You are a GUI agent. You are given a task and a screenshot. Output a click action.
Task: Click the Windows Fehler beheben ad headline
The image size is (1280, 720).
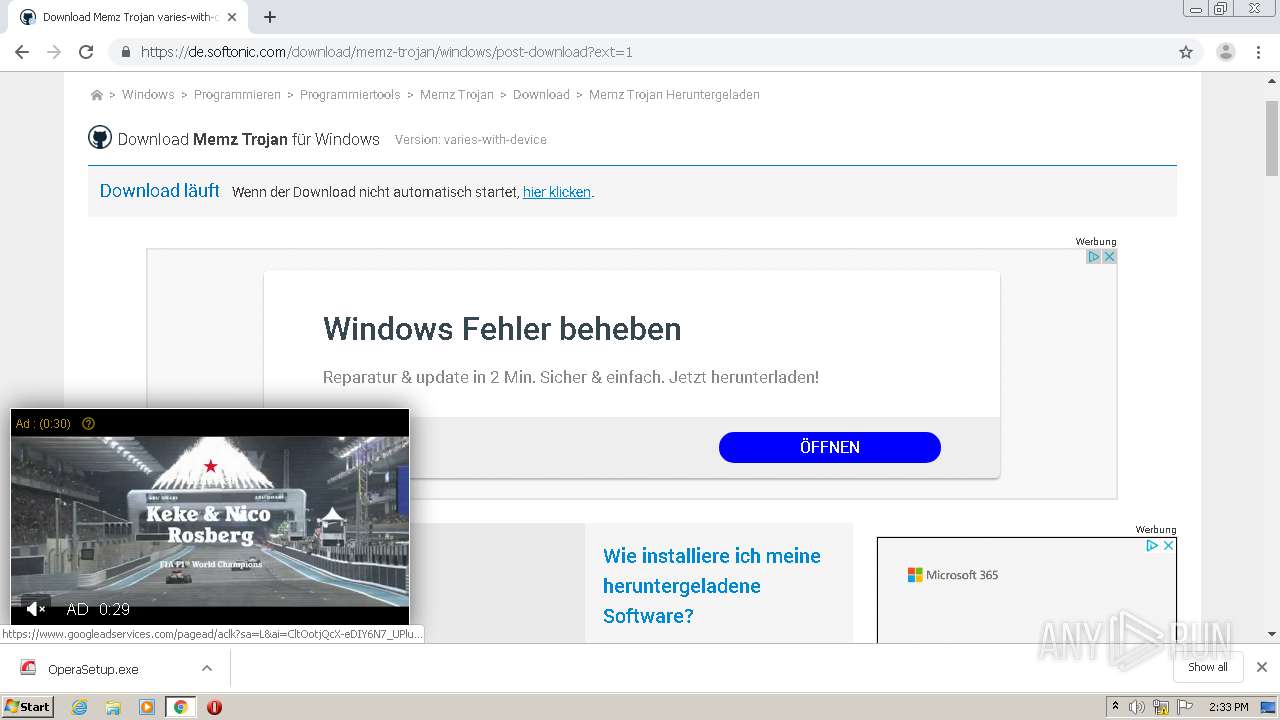click(502, 329)
